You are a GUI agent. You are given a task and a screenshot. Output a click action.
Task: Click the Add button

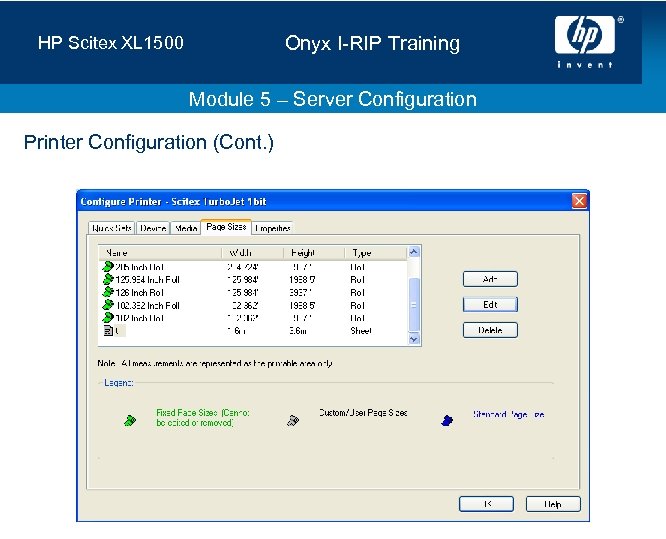click(x=490, y=279)
